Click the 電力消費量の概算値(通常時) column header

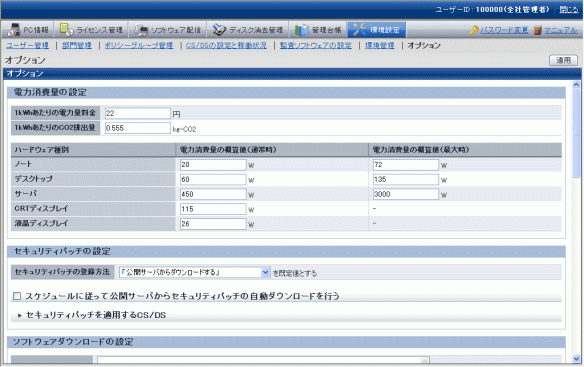272,150
